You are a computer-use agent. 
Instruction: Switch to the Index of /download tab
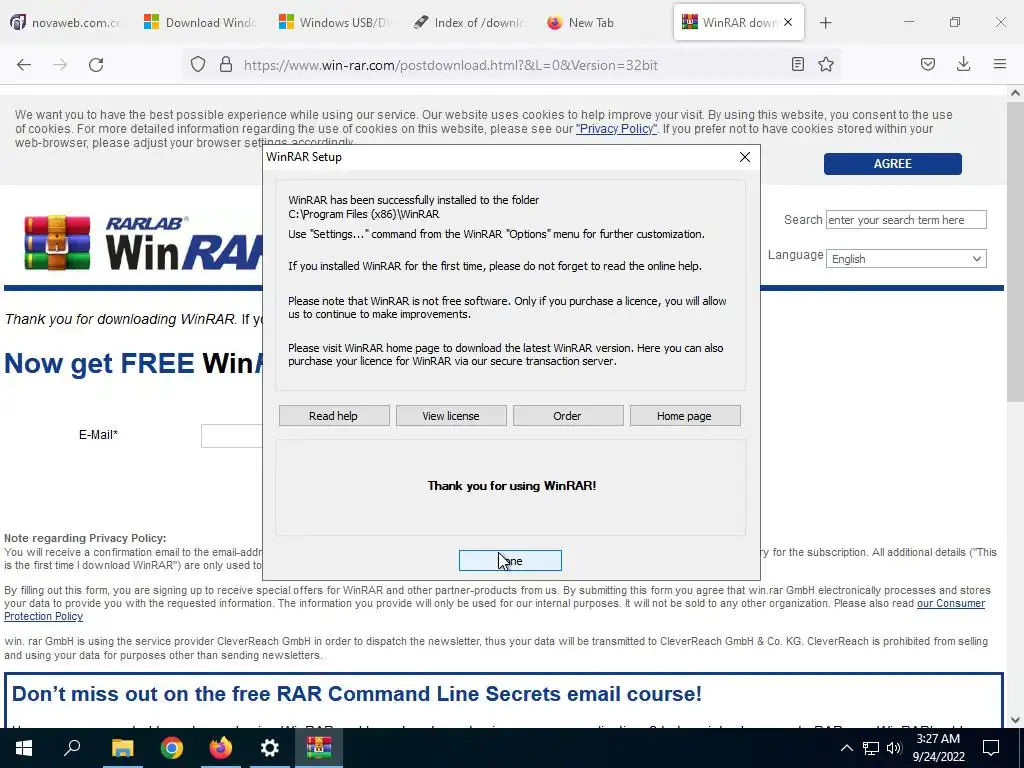(x=469, y=22)
